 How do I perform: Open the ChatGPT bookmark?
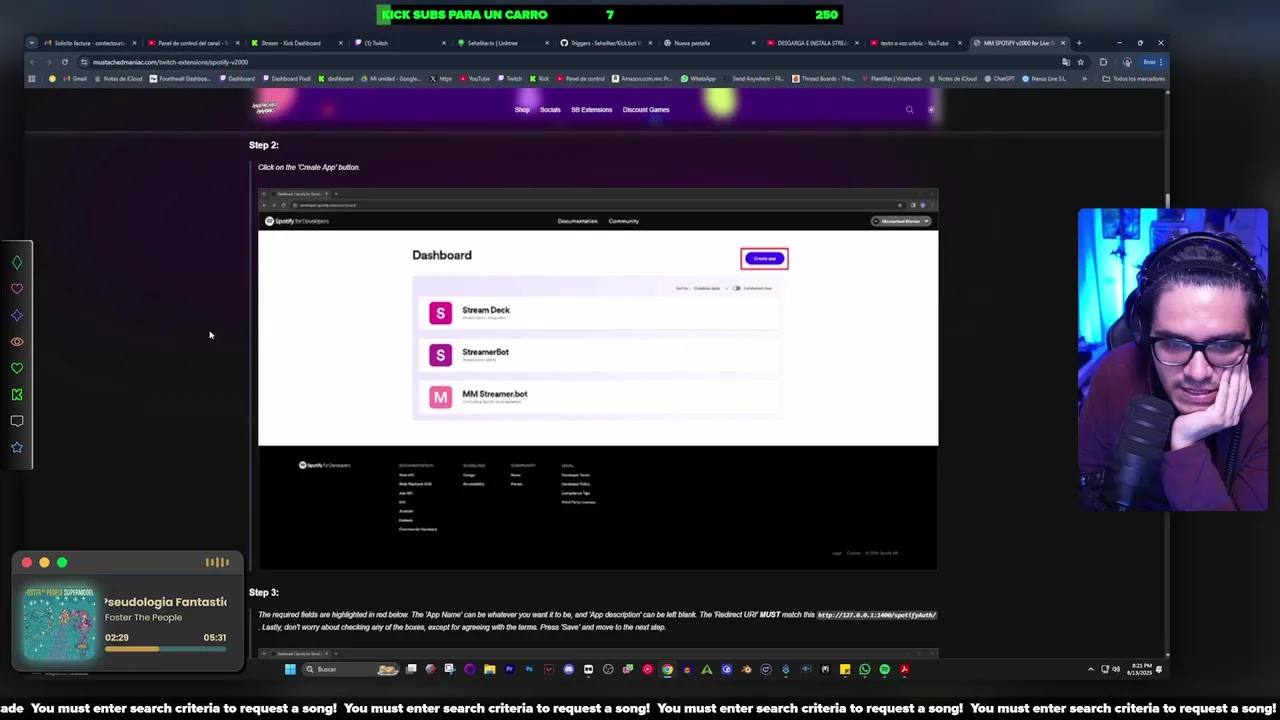[x=998, y=78]
